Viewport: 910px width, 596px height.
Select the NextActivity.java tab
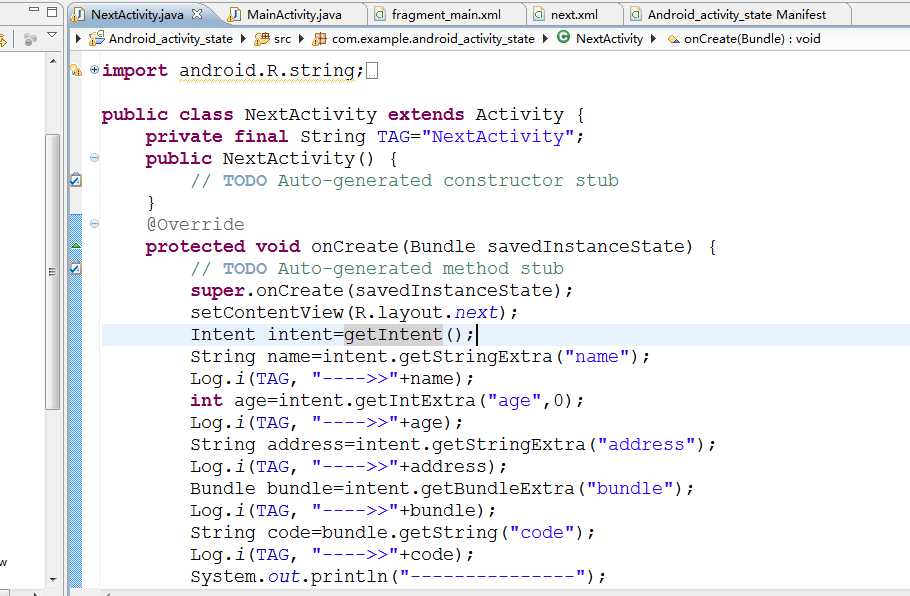pyautogui.click(x=137, y=15)
